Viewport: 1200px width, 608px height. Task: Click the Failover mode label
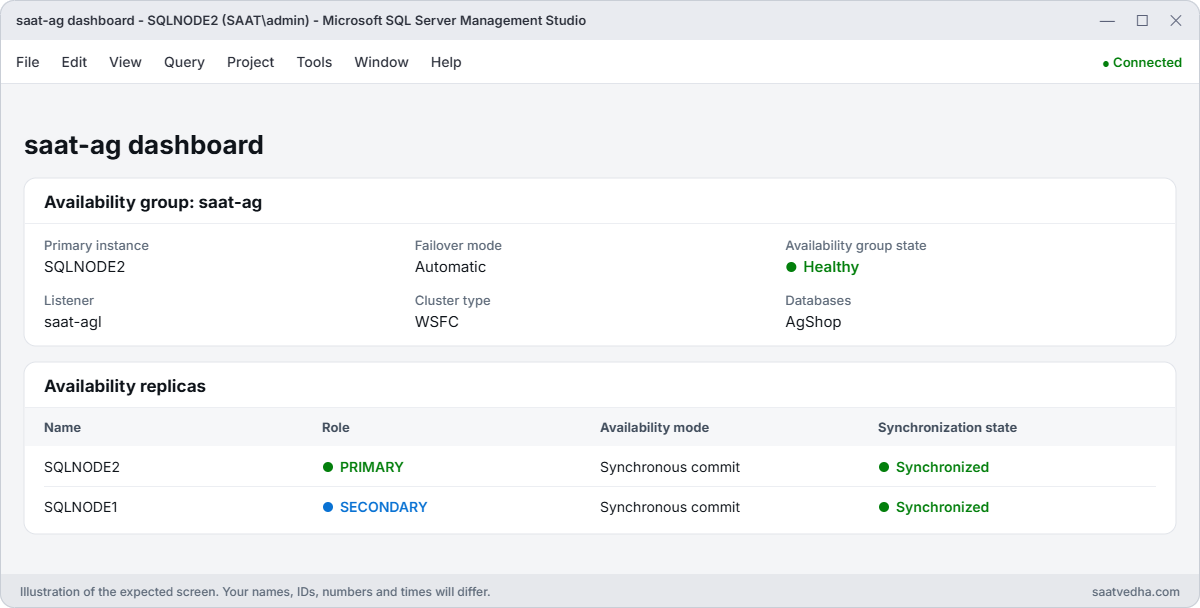458,245
